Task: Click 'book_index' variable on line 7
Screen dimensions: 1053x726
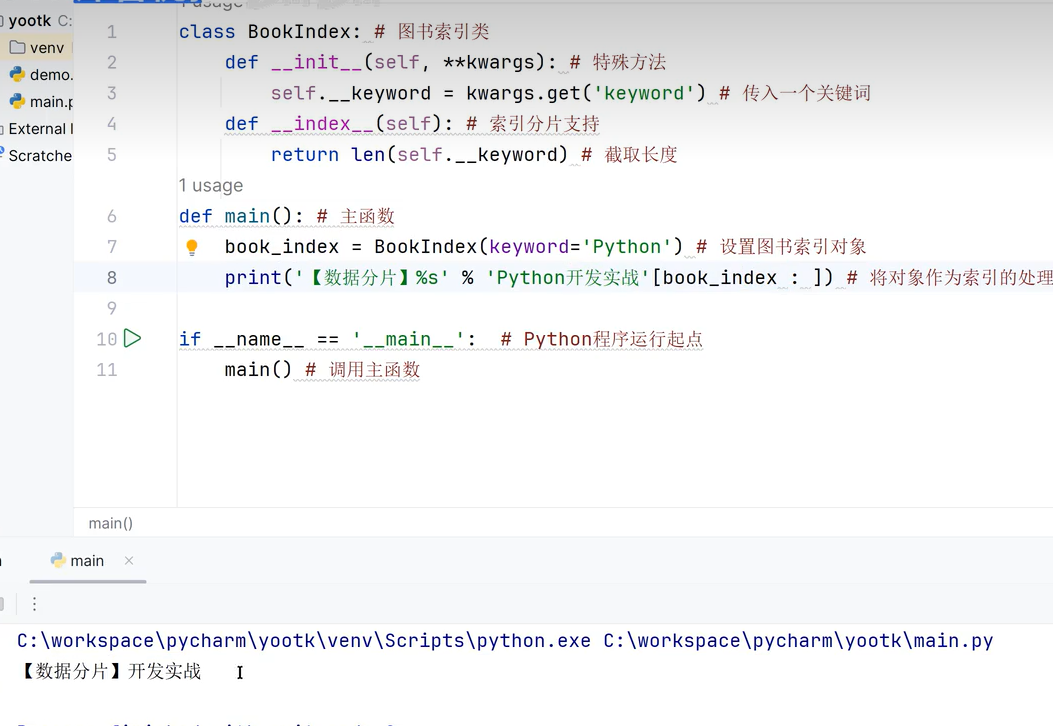Action: click(281, 247)
